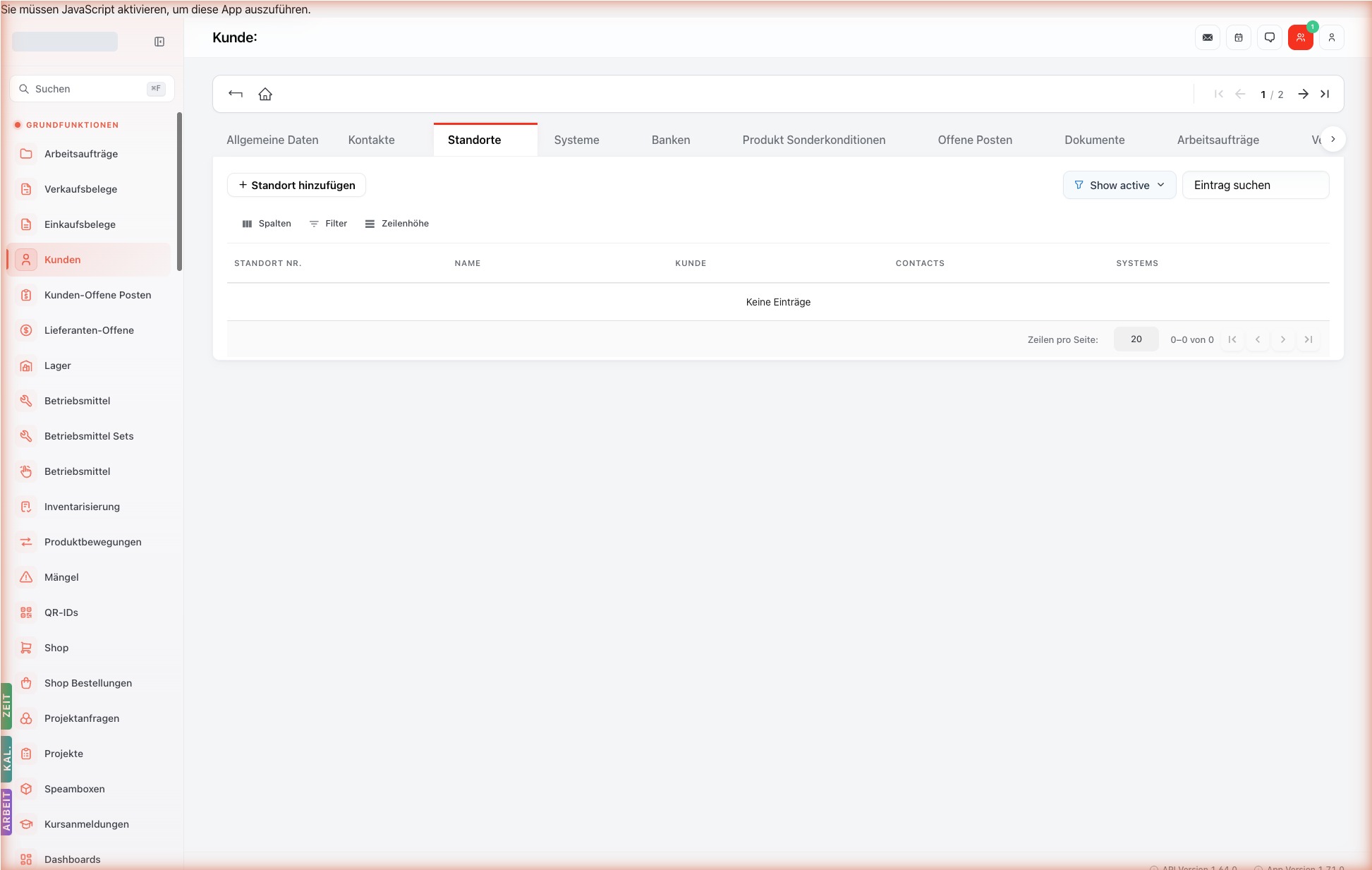Click the red users notification icon

coord(1301,37)
